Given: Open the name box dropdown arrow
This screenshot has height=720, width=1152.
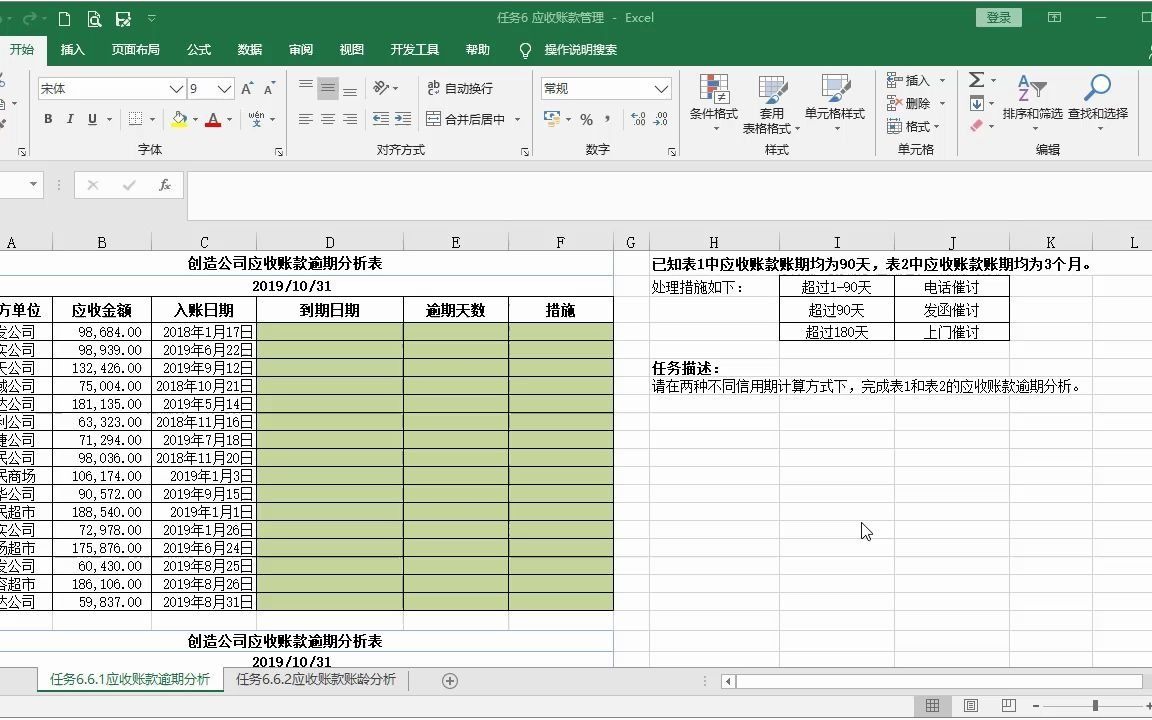Looking at the screenshot, I should 33,184.
